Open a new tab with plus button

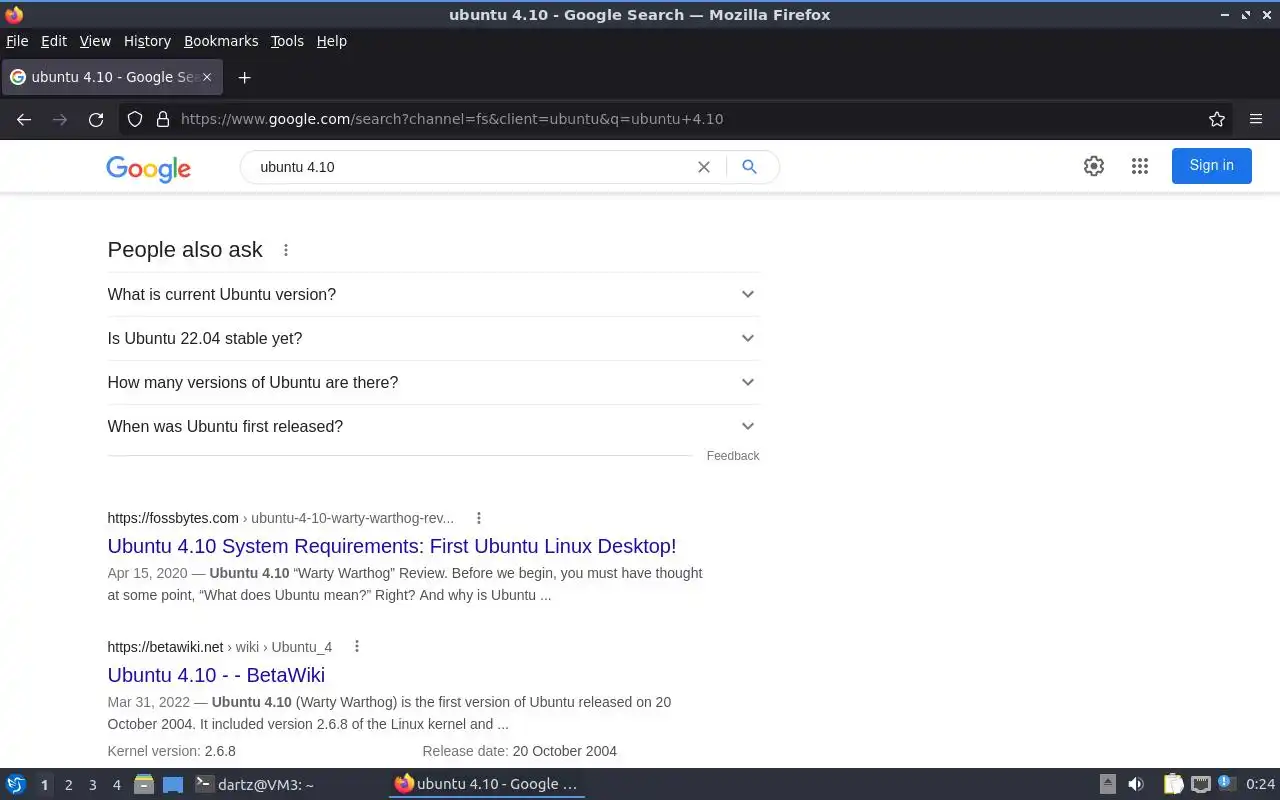[x=244, y=77]
